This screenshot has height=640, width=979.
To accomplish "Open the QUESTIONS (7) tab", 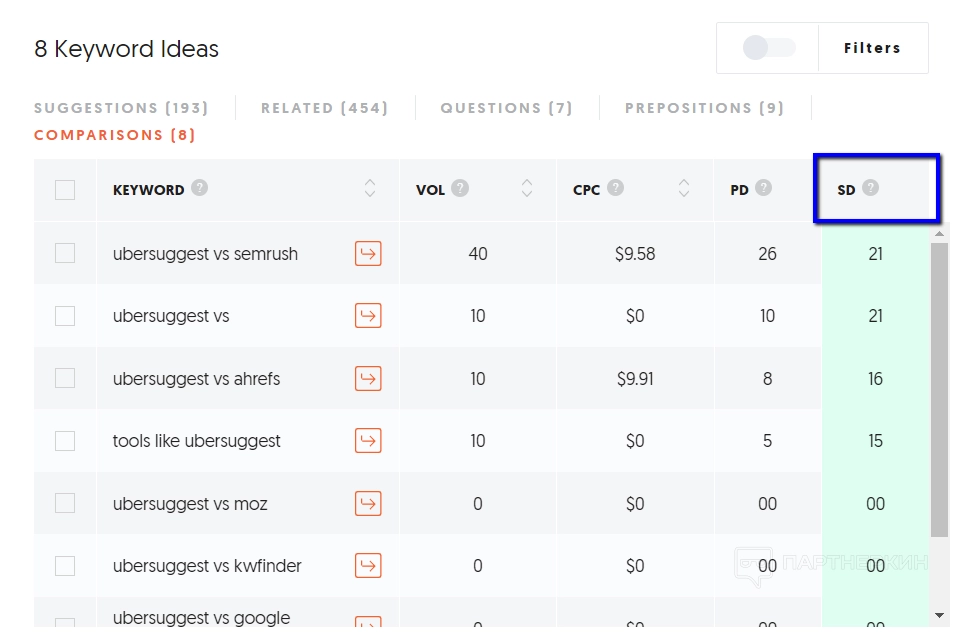I will click(x=506, y=108).
